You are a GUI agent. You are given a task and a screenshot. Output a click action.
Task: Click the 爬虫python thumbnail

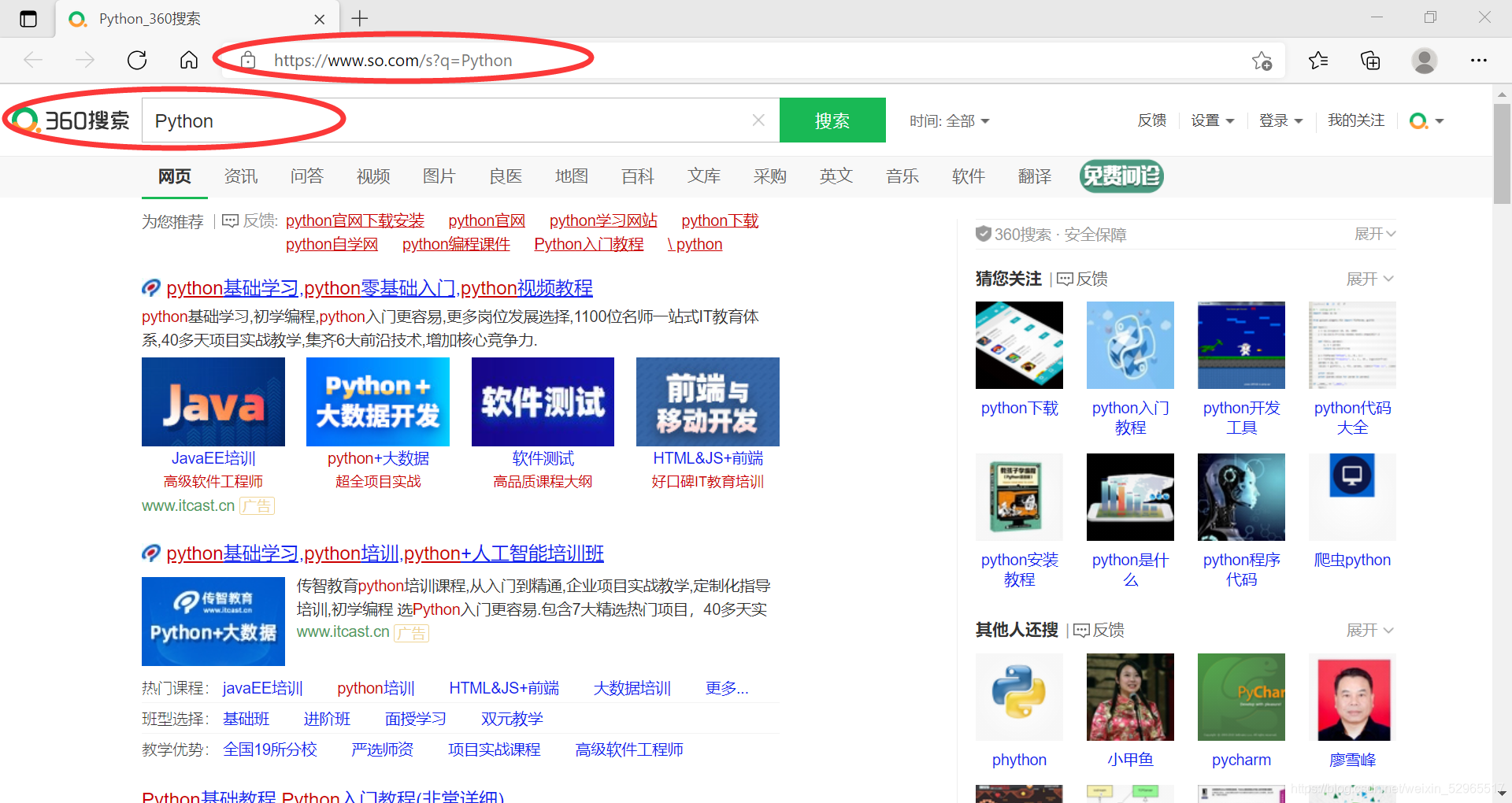coord(1352,497)
